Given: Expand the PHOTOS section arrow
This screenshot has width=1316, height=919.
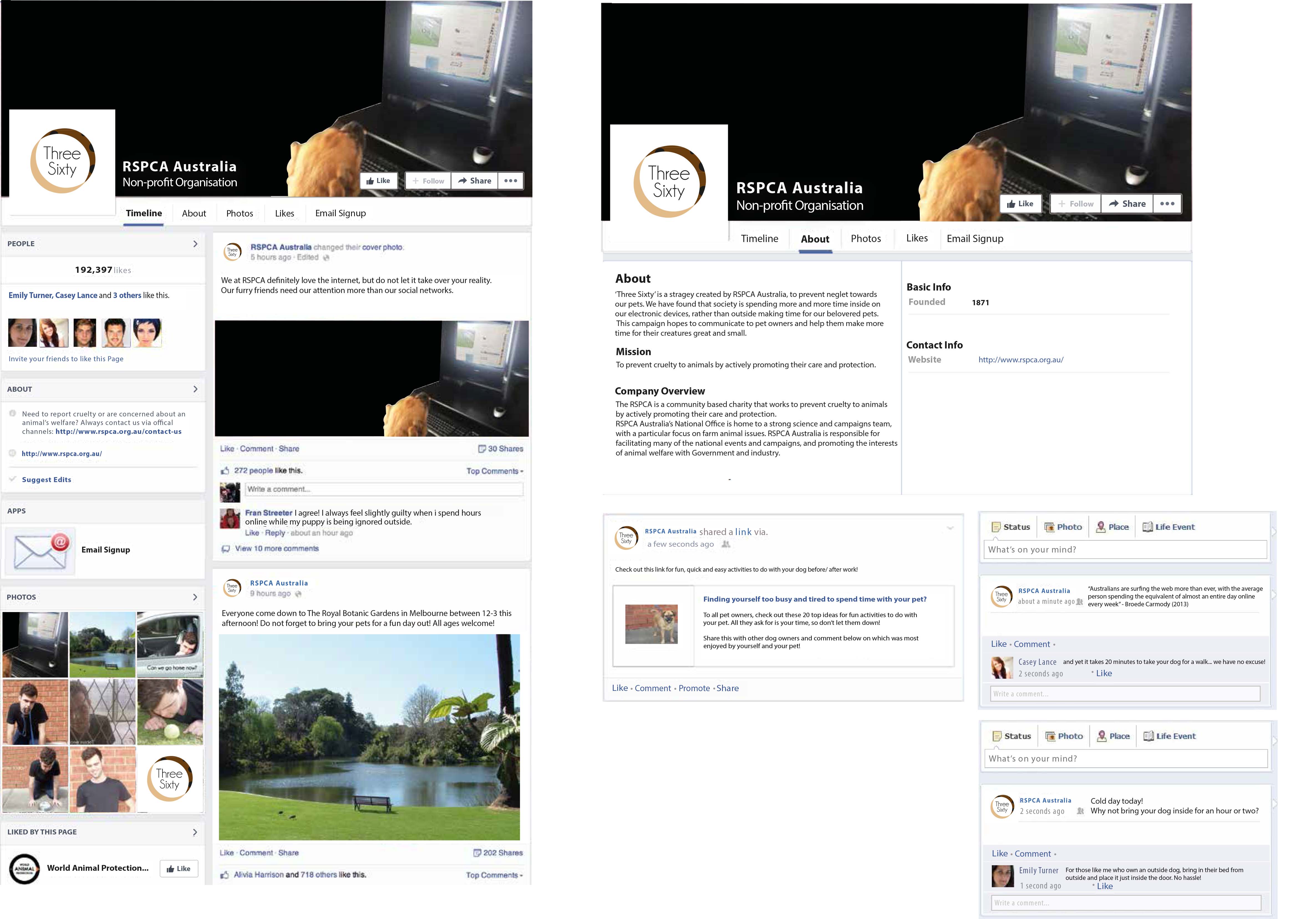Looking at the screenshot, I should coord(195,597).
